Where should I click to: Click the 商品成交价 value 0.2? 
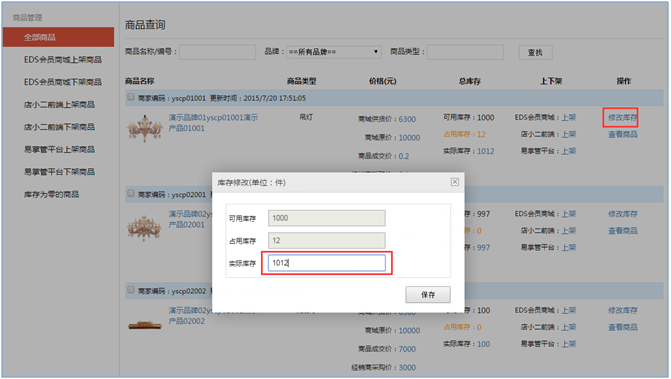pos(404,156)
